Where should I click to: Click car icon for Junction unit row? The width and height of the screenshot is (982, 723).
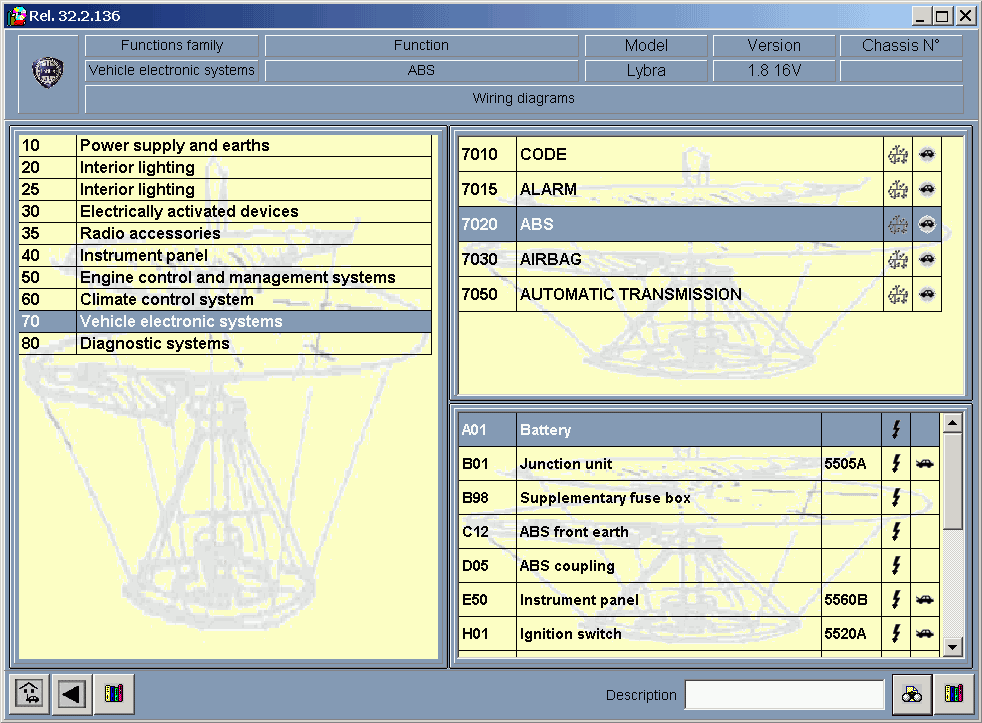coord(925,464)
